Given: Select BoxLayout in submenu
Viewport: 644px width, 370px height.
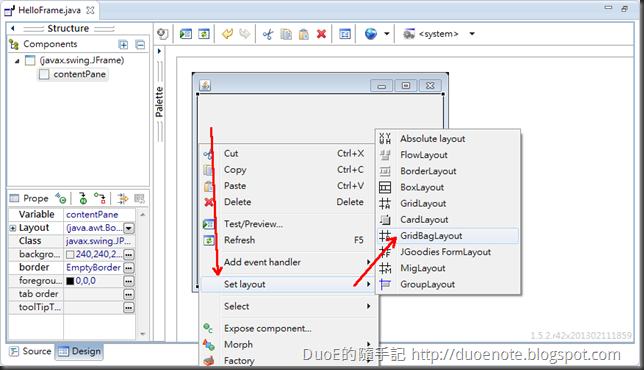Looking at the screenshot, I should 448,187.
